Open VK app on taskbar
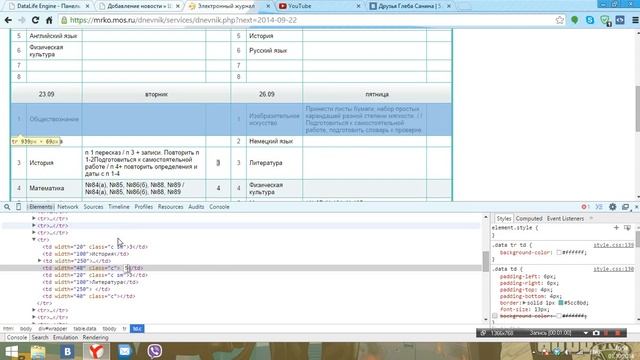The image size is (640, 360). tap(68, 351)
